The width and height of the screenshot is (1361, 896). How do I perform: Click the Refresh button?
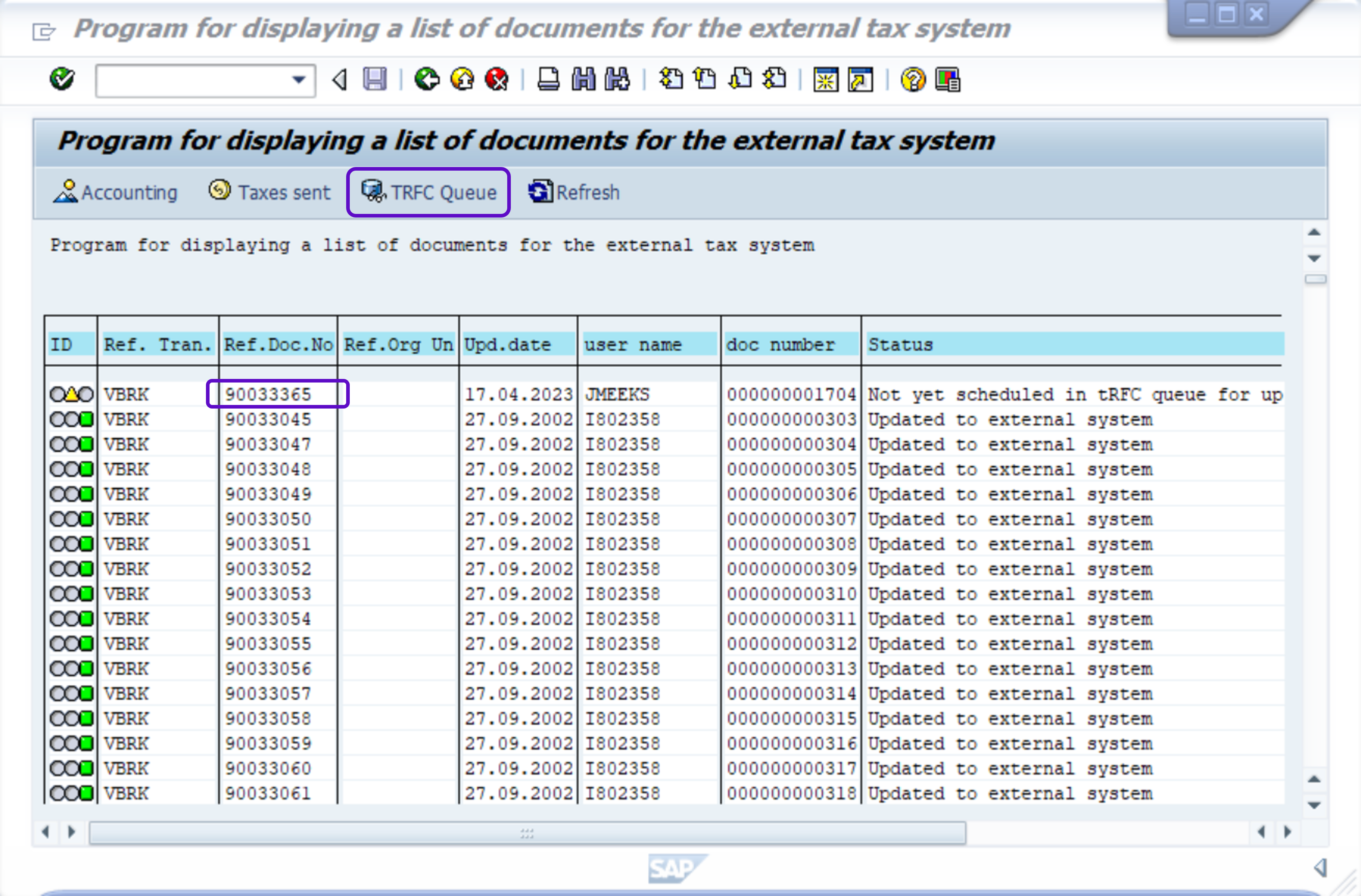(x=574, y=192)
